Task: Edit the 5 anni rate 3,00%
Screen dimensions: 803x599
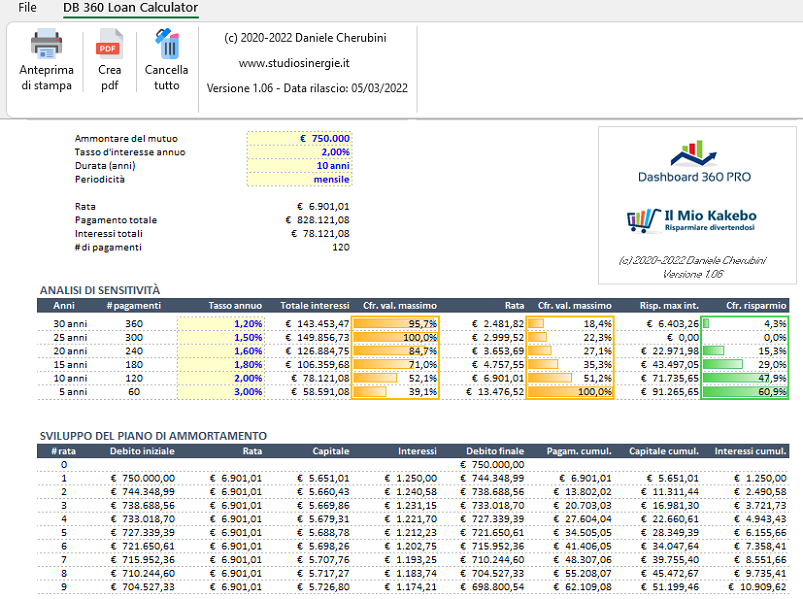Action: (220, 392)
